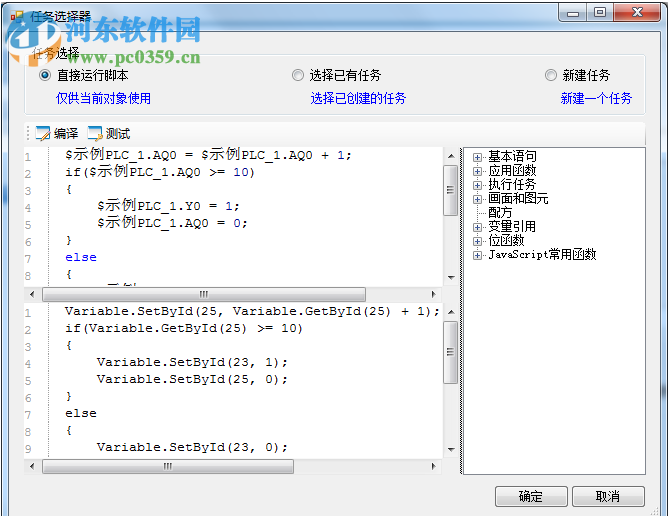Expand the 位函数 tree node
The image size is (672, 516).
(477, 241)
